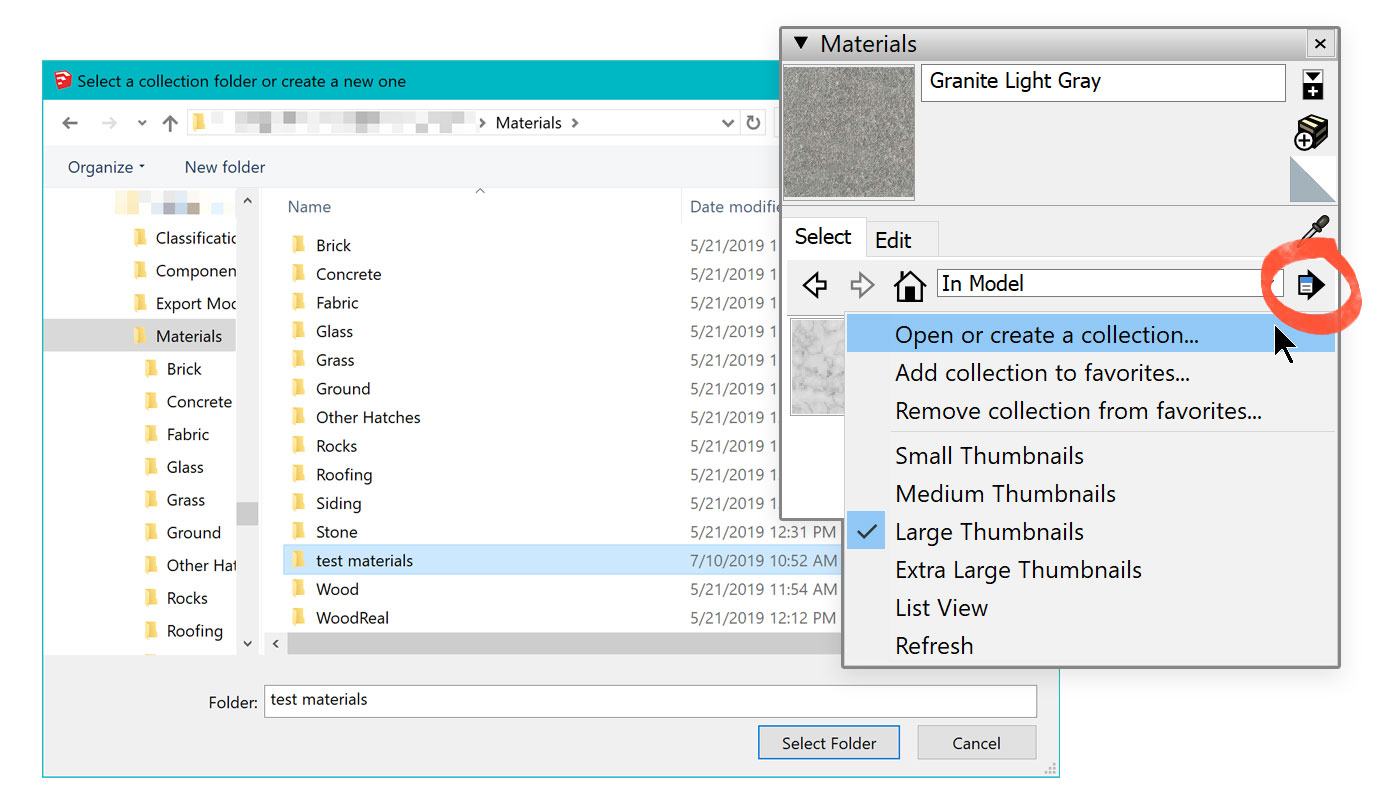This screenshot has height=800, width=1380.
Task: Click the Display secondary selection pane icon
Action: 1312,84
